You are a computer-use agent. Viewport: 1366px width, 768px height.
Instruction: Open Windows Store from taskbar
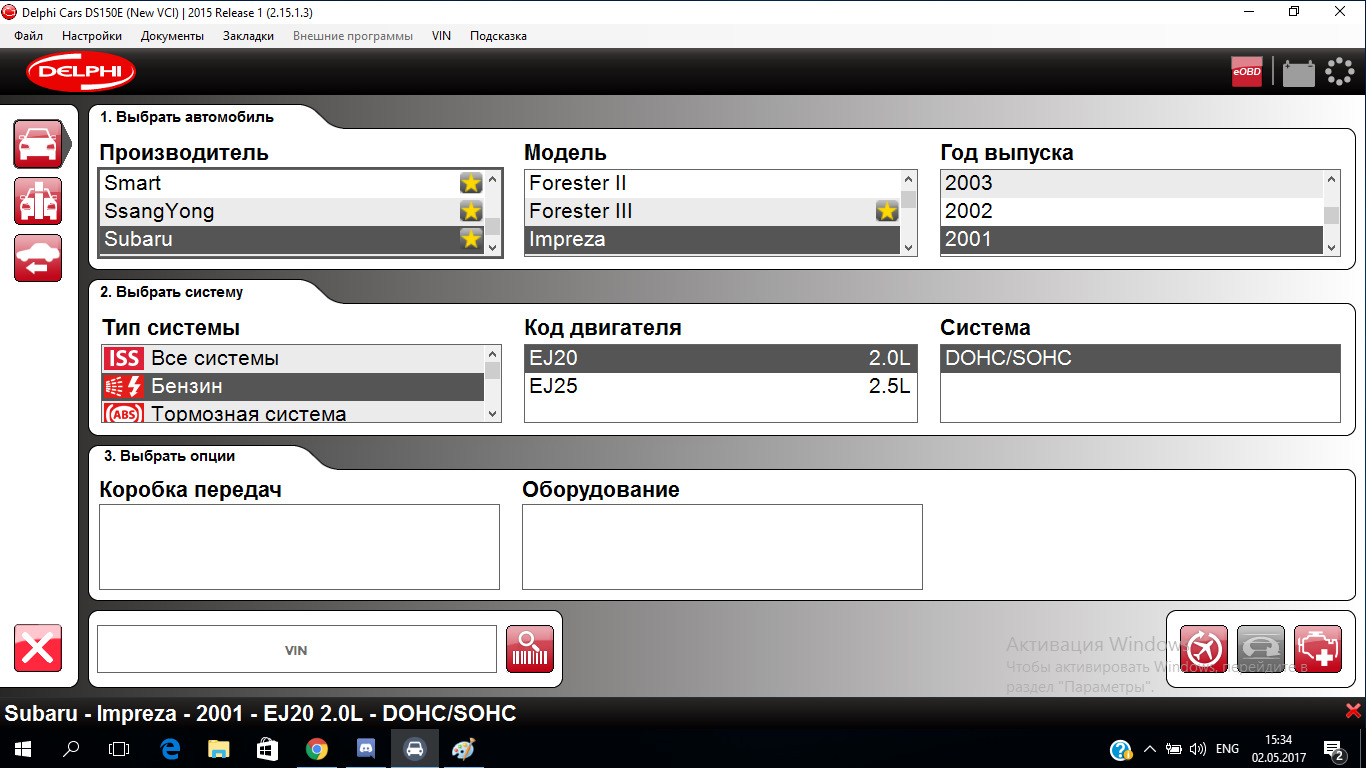[x=267, y=748]
